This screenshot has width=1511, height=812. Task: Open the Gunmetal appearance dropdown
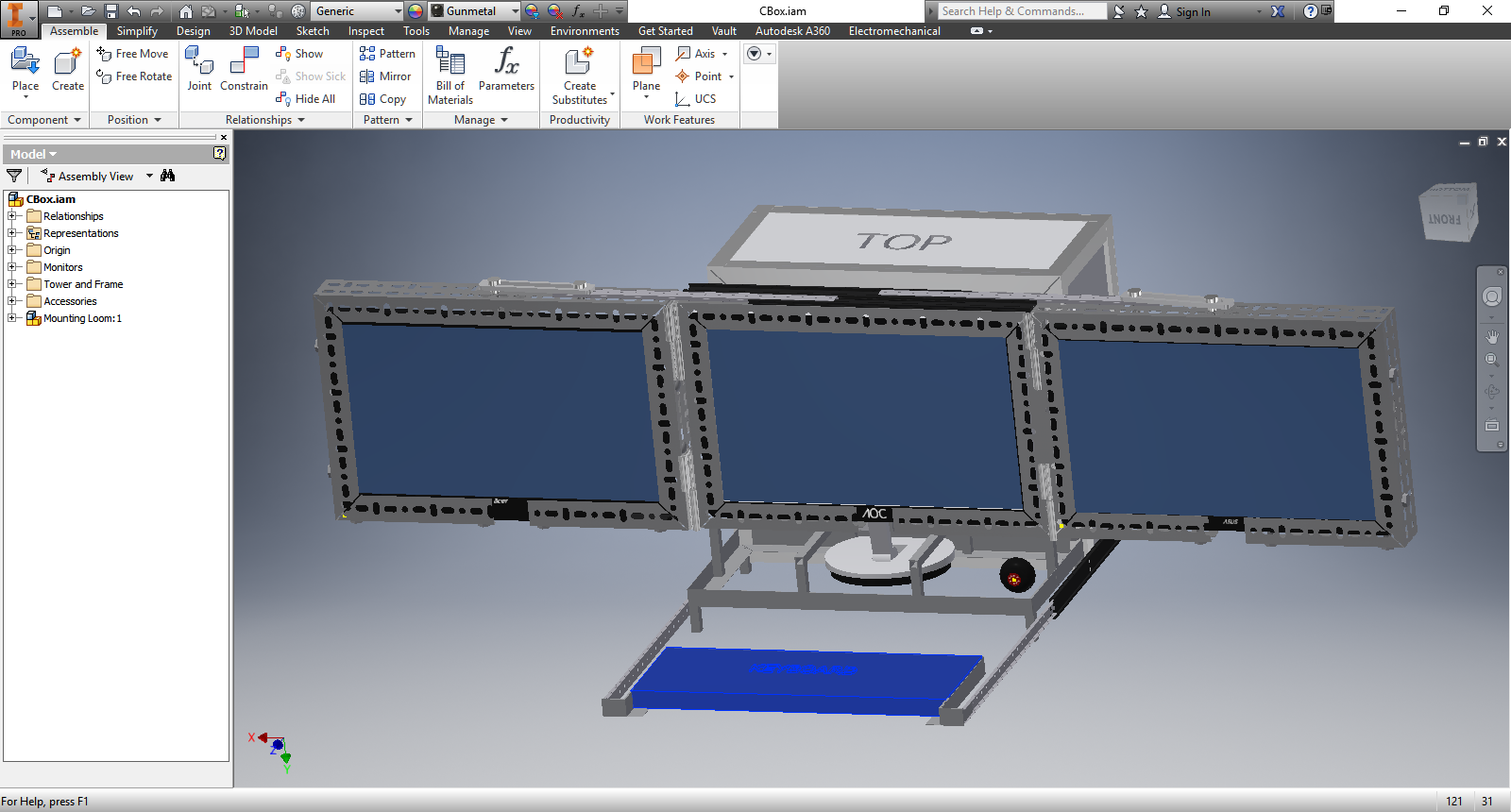click(x=515, y=11)
